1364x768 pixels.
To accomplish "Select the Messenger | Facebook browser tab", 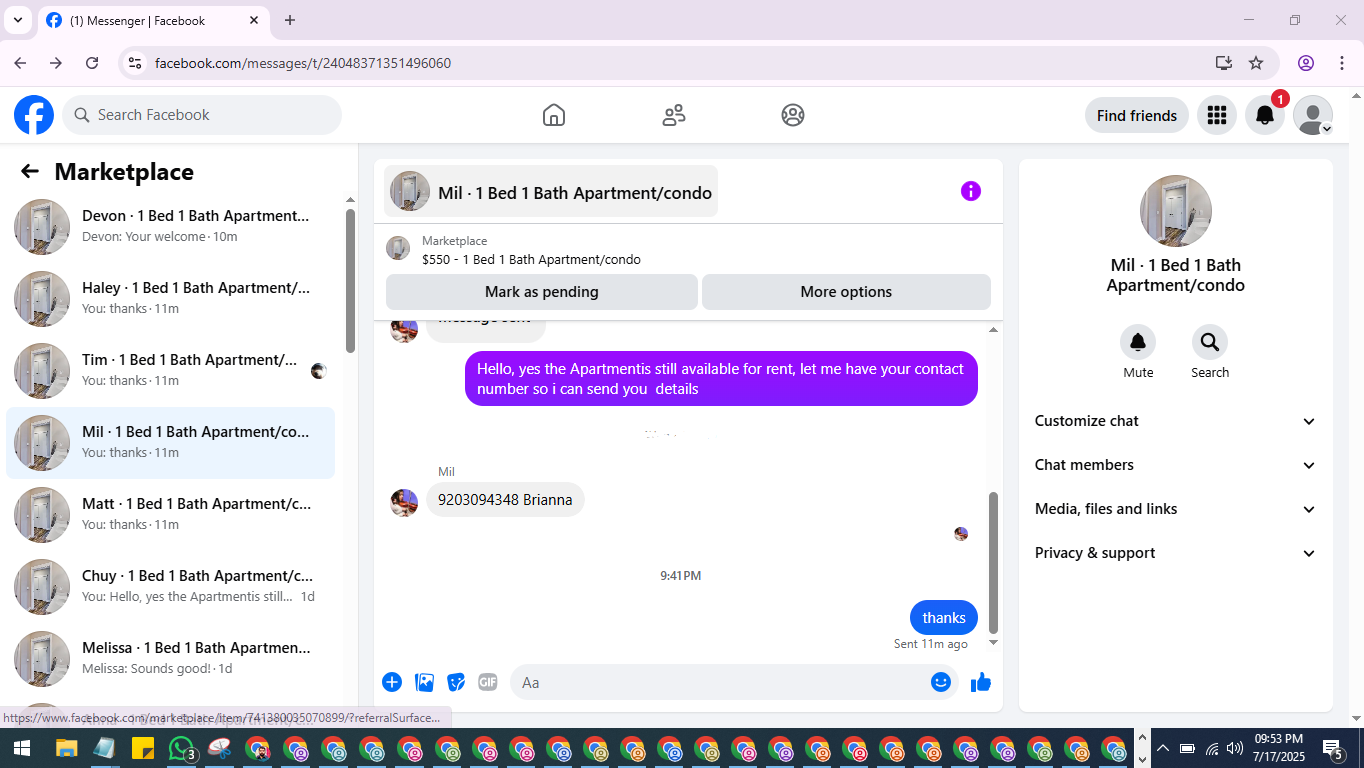I will point(153,20).
